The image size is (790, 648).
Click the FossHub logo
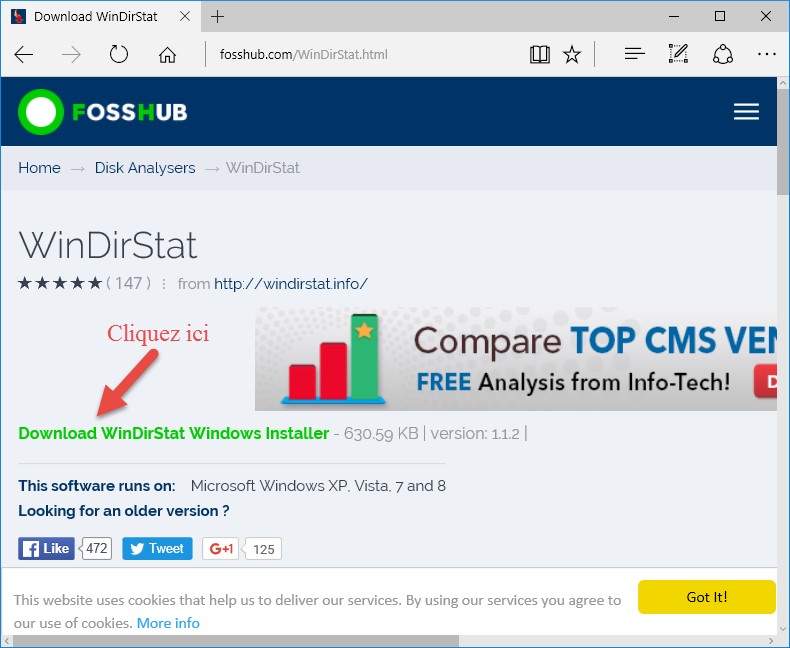tap(103, 112)
